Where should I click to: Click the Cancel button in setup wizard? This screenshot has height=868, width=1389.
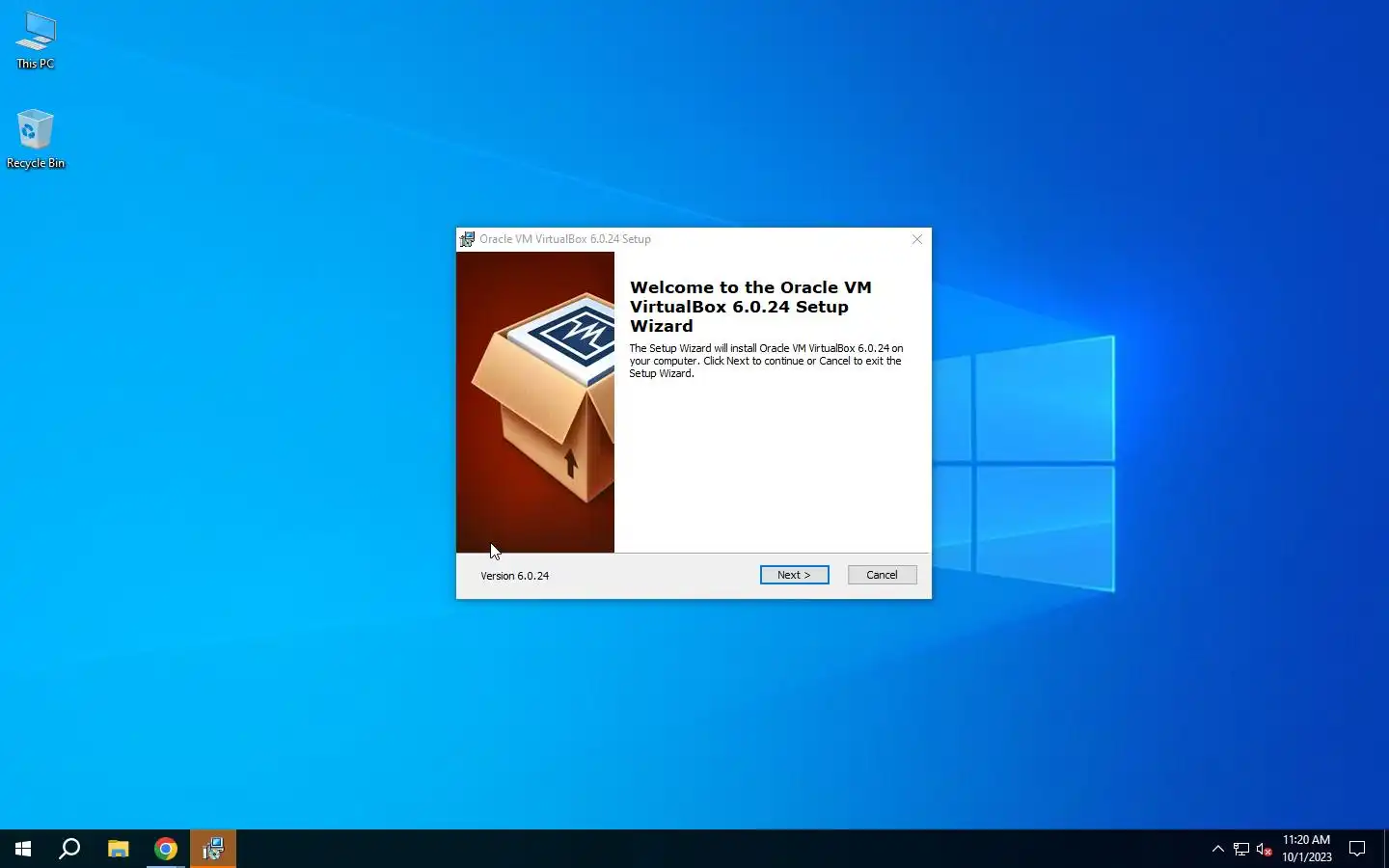click(882, 575)
